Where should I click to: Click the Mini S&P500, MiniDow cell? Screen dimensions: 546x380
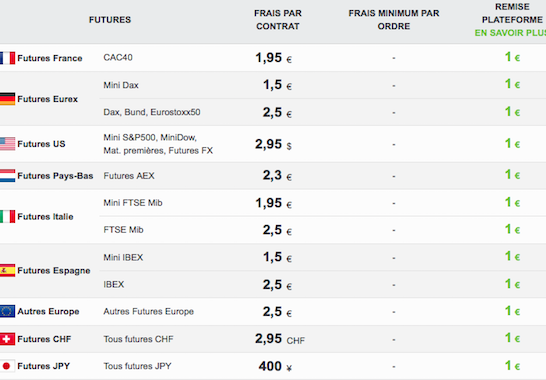(158, 144)
